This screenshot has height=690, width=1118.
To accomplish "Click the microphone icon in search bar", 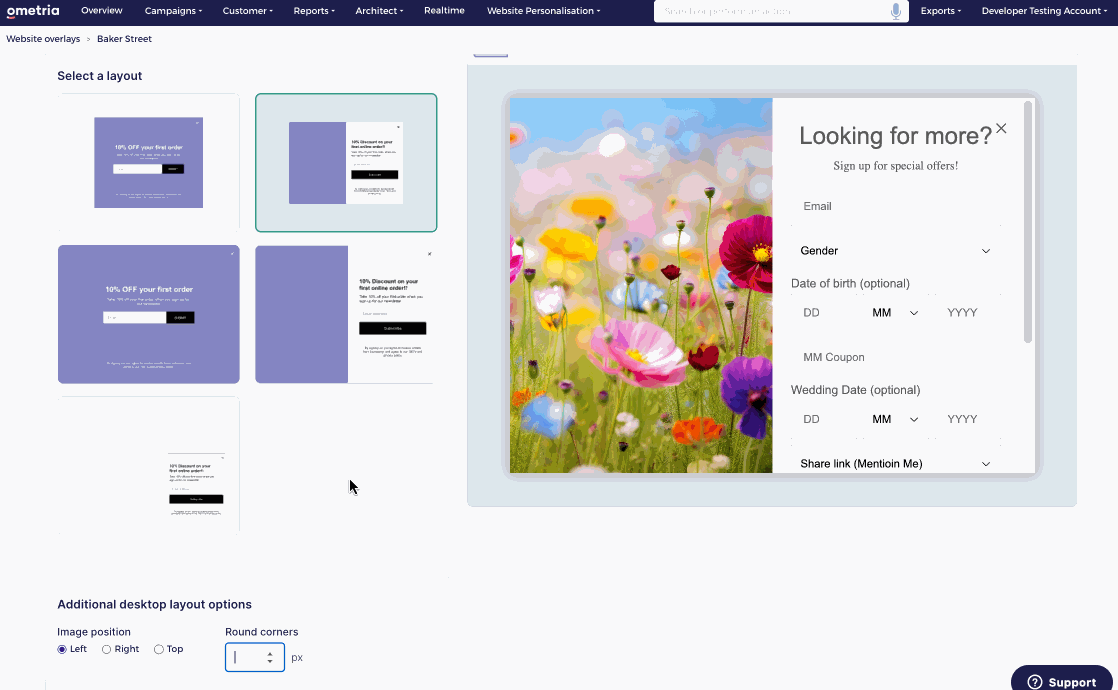I will 896,11.
